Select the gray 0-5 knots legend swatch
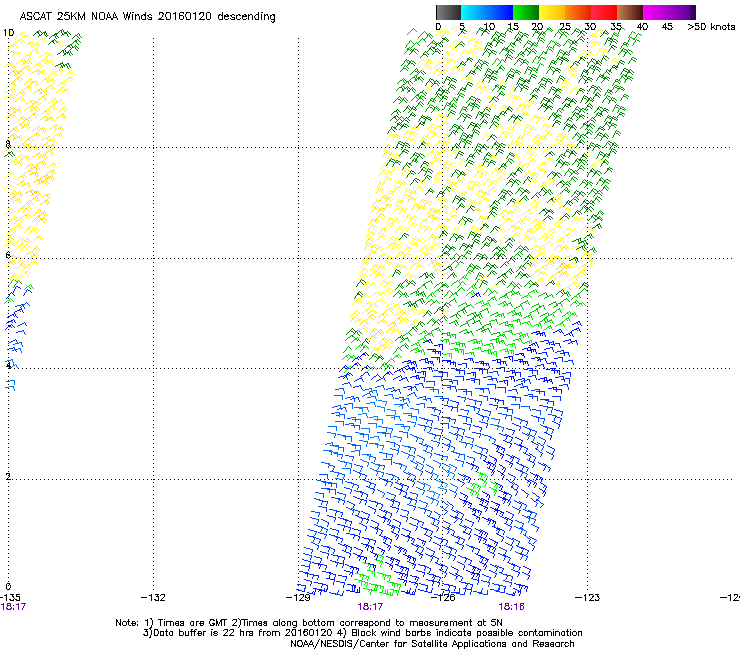 (x=448, y=12)
